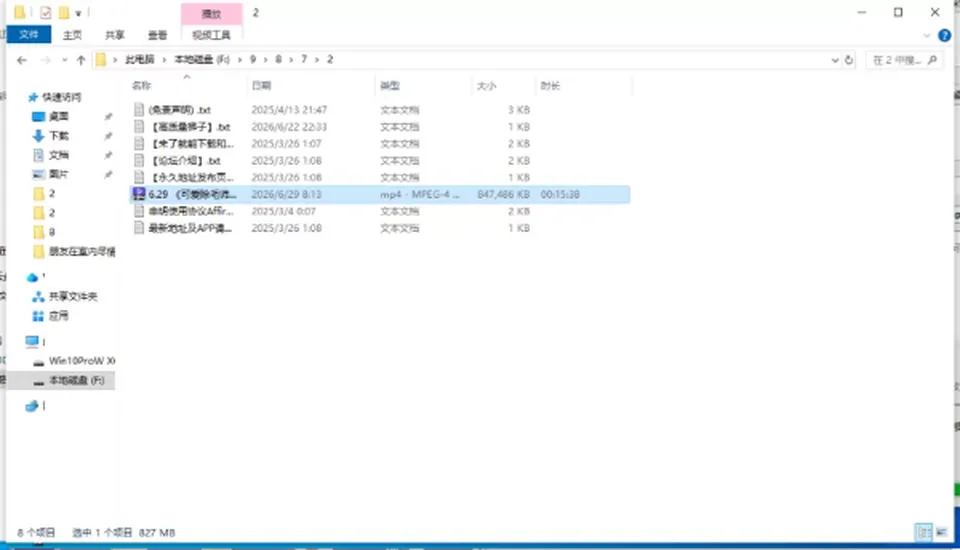960x550 pixels.
Task: Click the folder icon in the address bar
Action: tap(101, 59)
